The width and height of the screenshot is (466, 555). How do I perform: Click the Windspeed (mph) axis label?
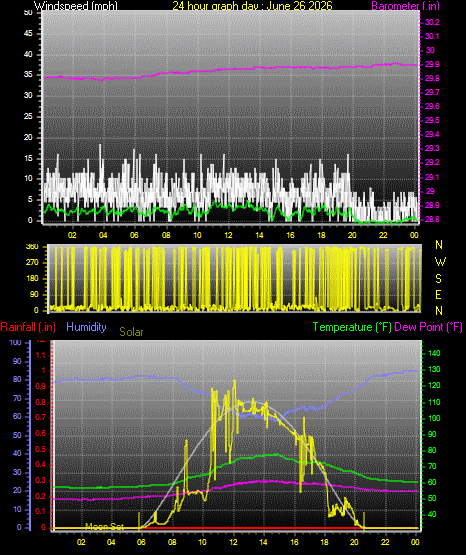coord(76,5)
